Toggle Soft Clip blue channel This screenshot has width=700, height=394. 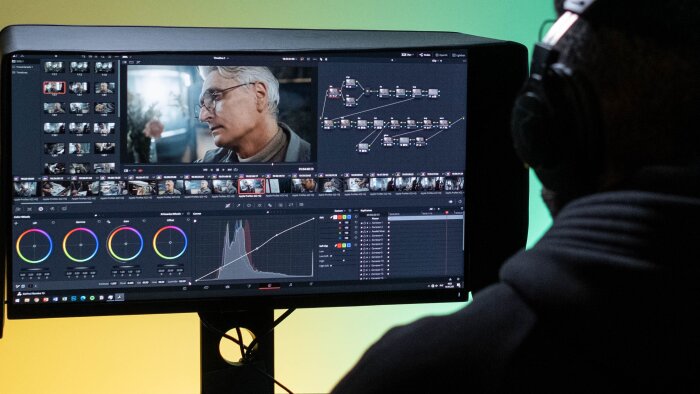tap(349, 245)
